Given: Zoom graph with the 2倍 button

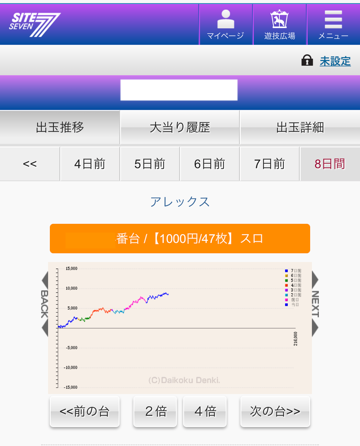Looking at the screenshot, I should pyautogui.click(x=155, y=411).
